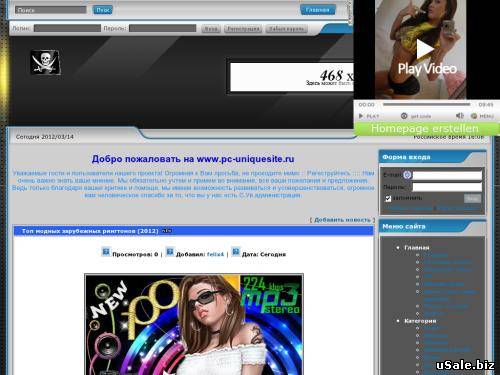
Task: Click the pirate skull flag logo
Action: tap(45, 62)
